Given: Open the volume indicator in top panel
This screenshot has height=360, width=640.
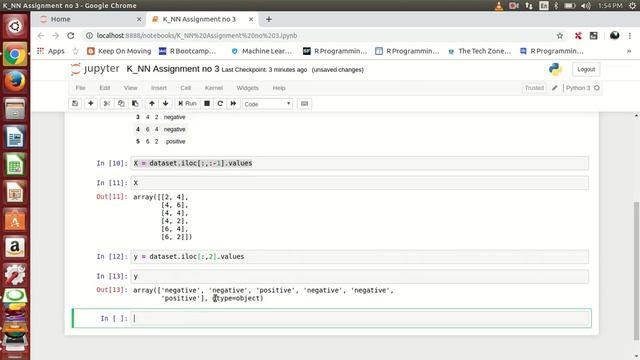Looking at the screenshot, I should pos(586,6).
